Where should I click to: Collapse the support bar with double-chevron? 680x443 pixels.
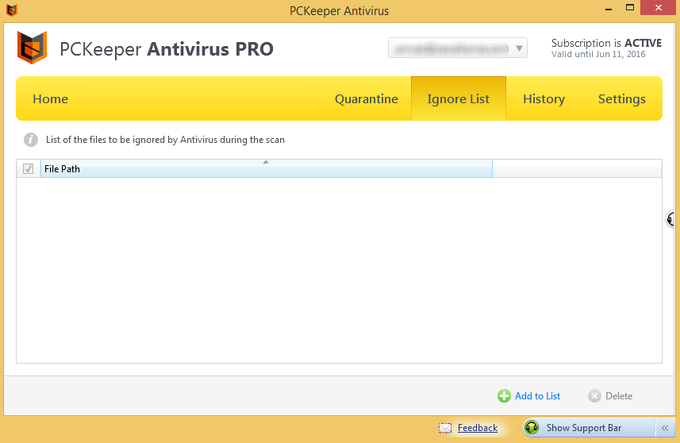coord(665,428)
